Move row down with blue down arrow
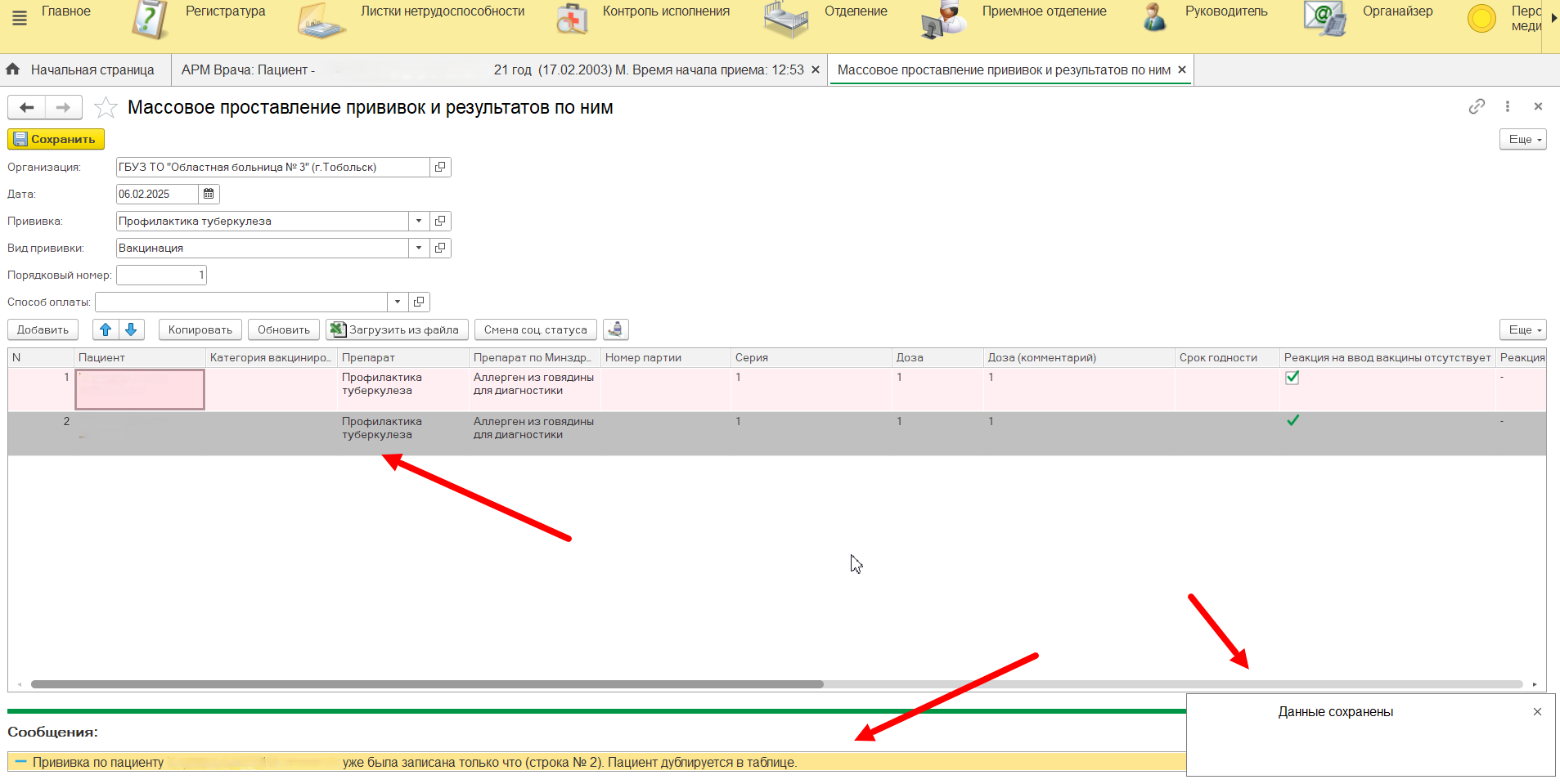The image size is (1560, 784). click(131, 329)
